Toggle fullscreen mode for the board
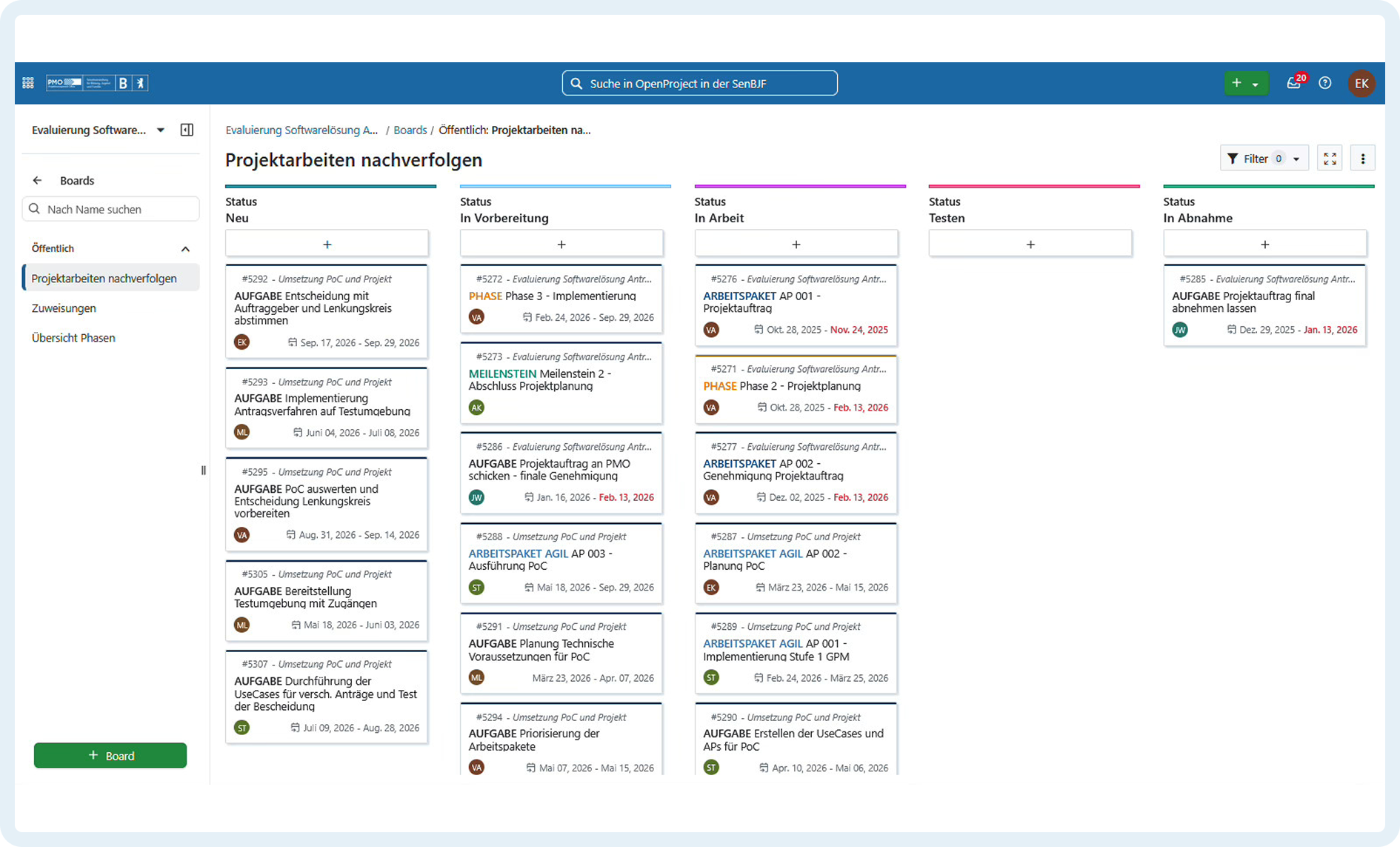The image size is (1400, 847). pos(1330,159)
